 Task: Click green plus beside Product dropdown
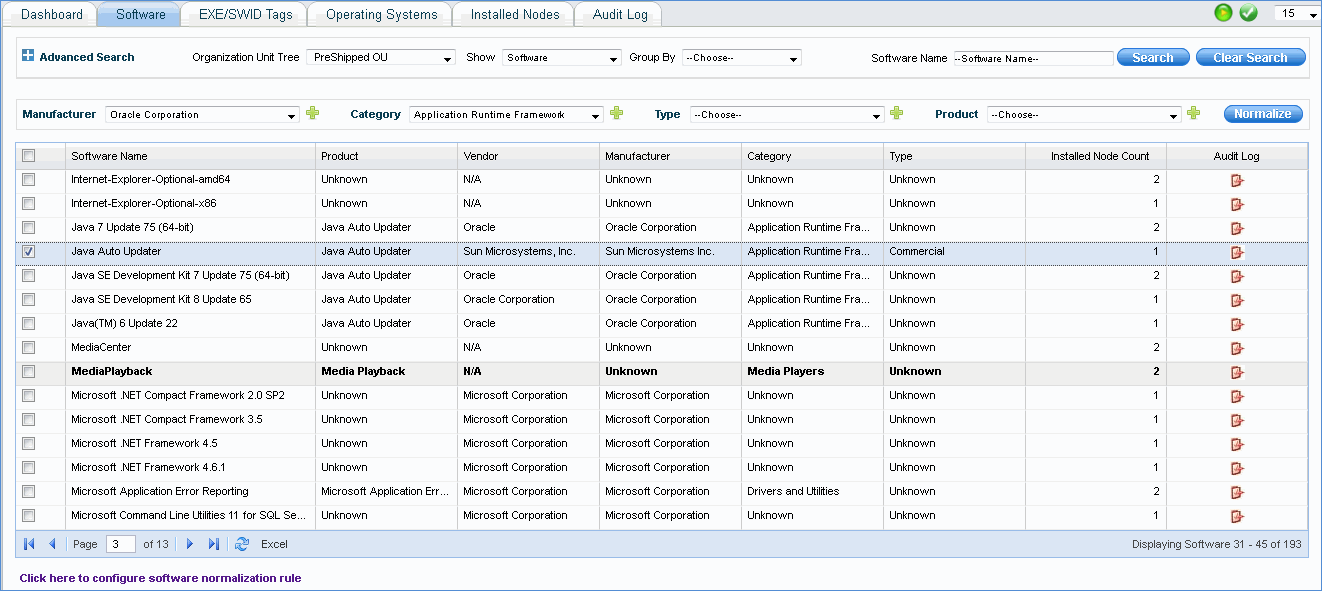1193,114
